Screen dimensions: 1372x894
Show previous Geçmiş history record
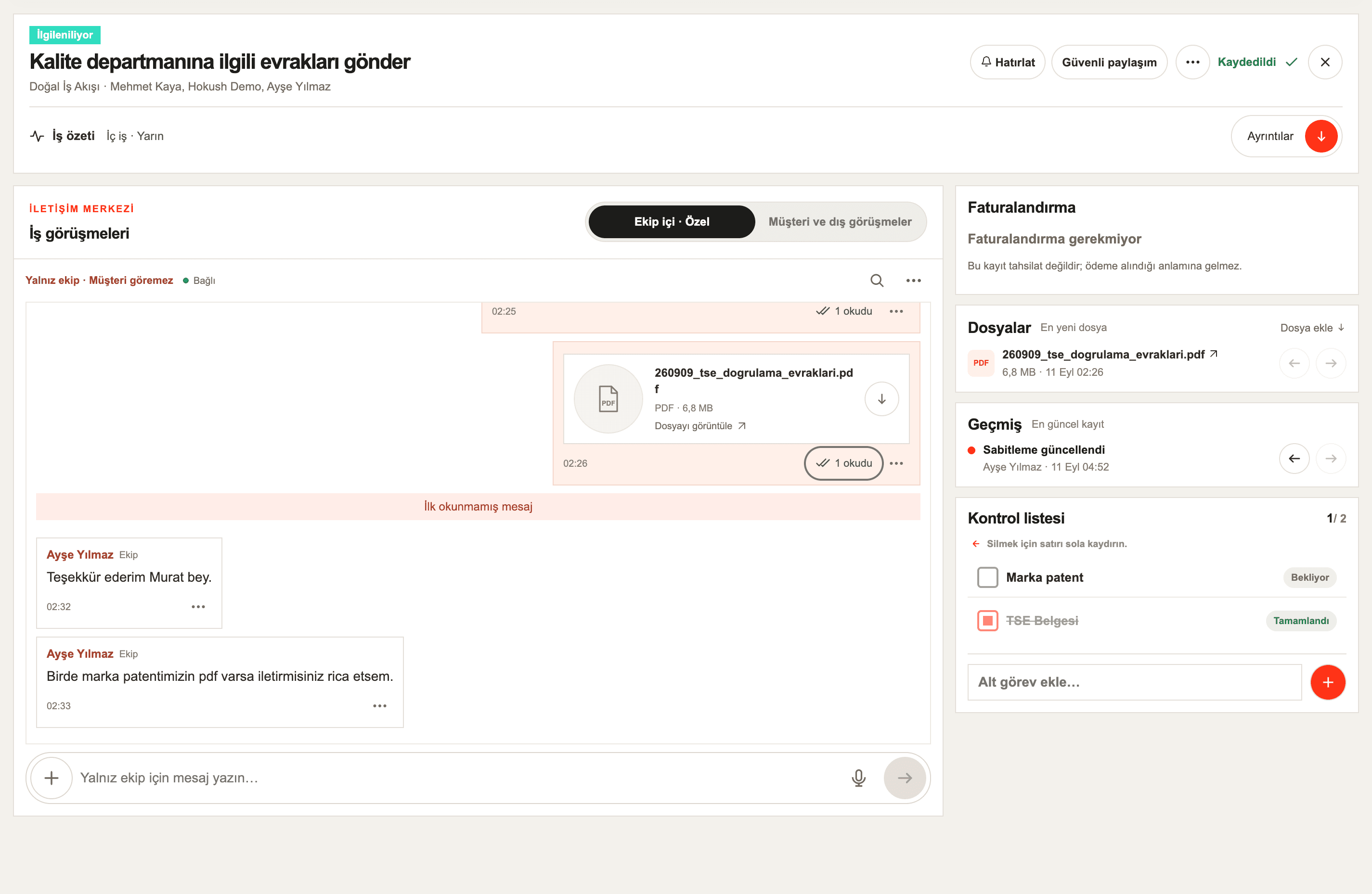click(1294, 459)
